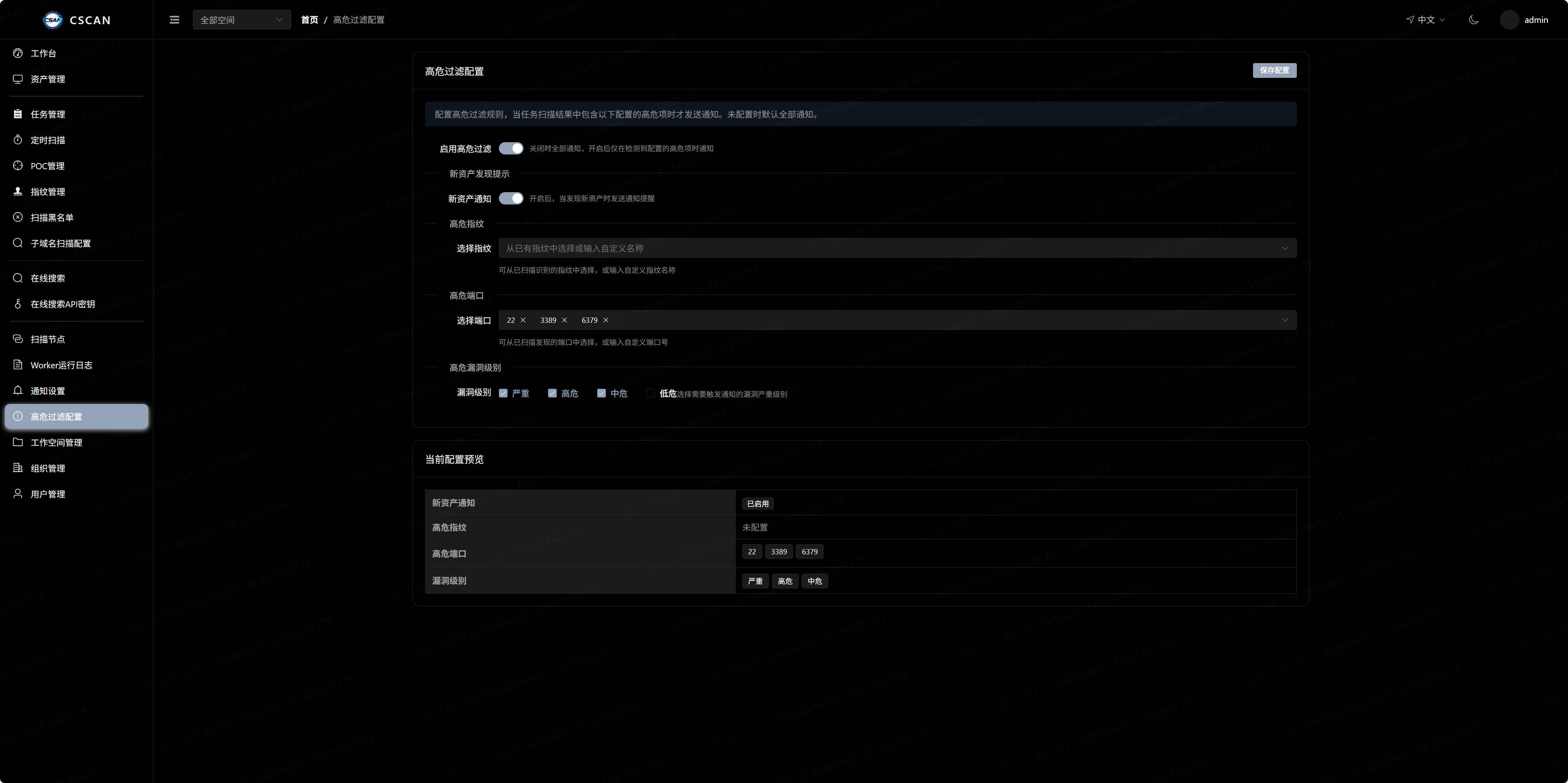Click the 工作台 dashboard icon

point(18,53)
